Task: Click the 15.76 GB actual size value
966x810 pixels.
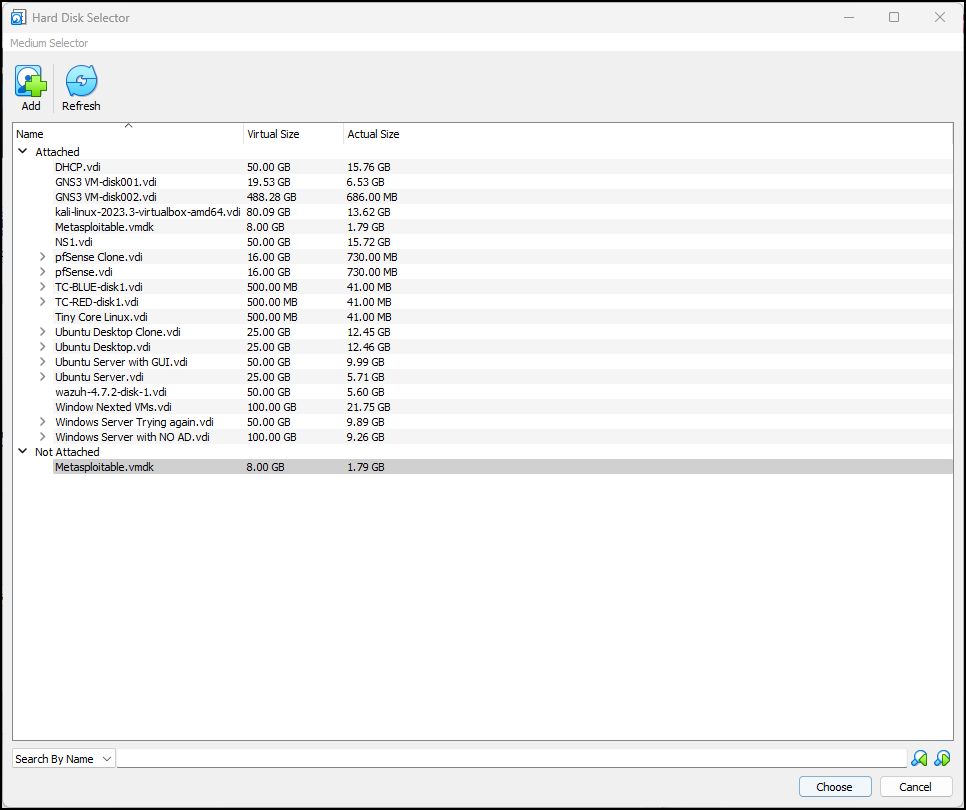Action: [x=368, y=167]
